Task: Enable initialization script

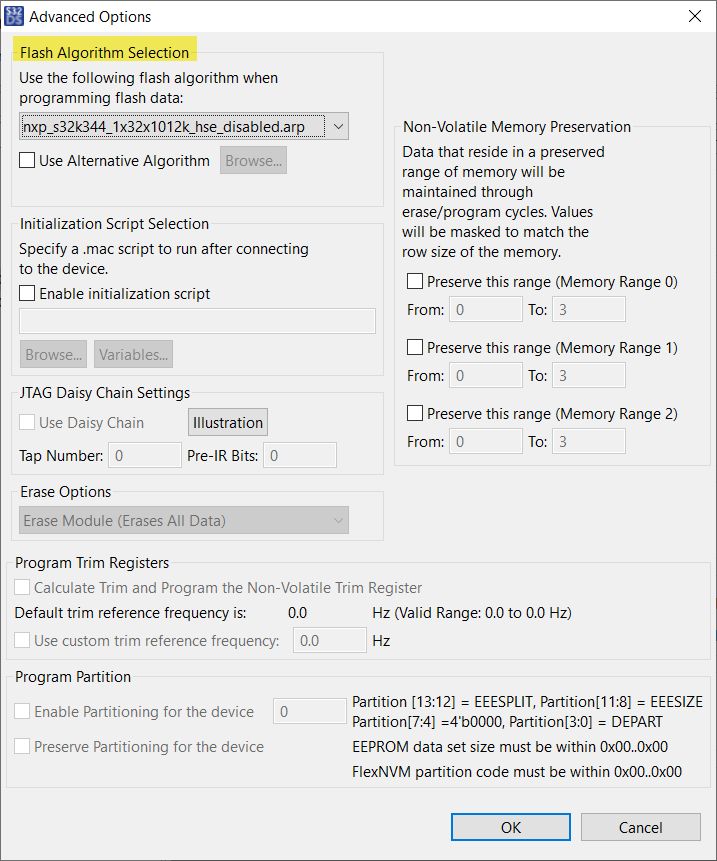Action: [x=25, y=293]
